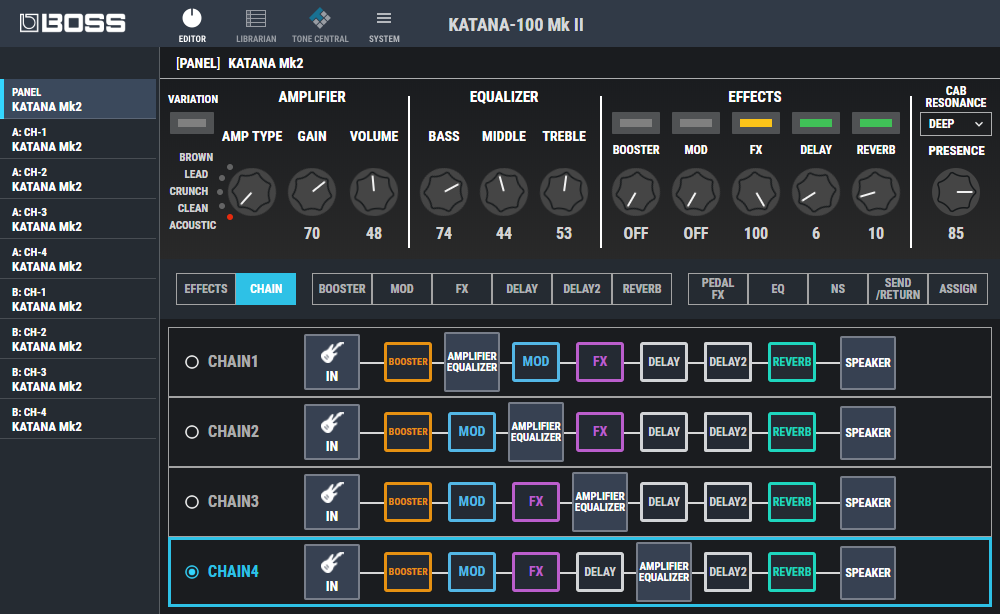The image size is (1000, 614).
Task: Toggle the yellow FX on/off switch
Action: (756, 123)
